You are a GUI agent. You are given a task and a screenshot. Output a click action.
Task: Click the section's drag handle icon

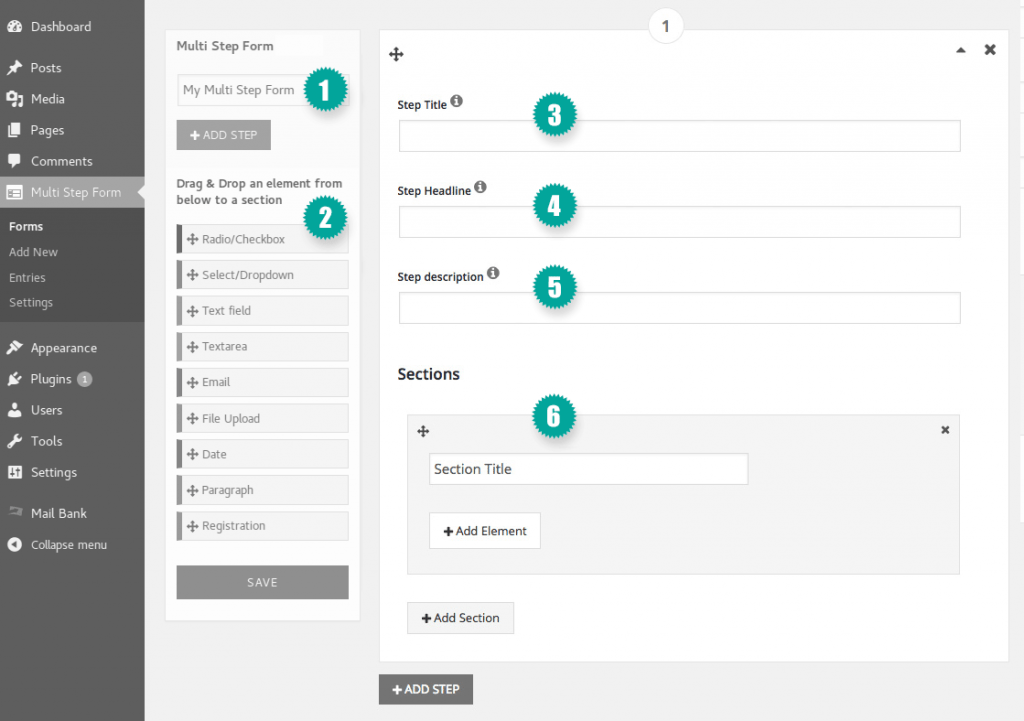[423, 430]
